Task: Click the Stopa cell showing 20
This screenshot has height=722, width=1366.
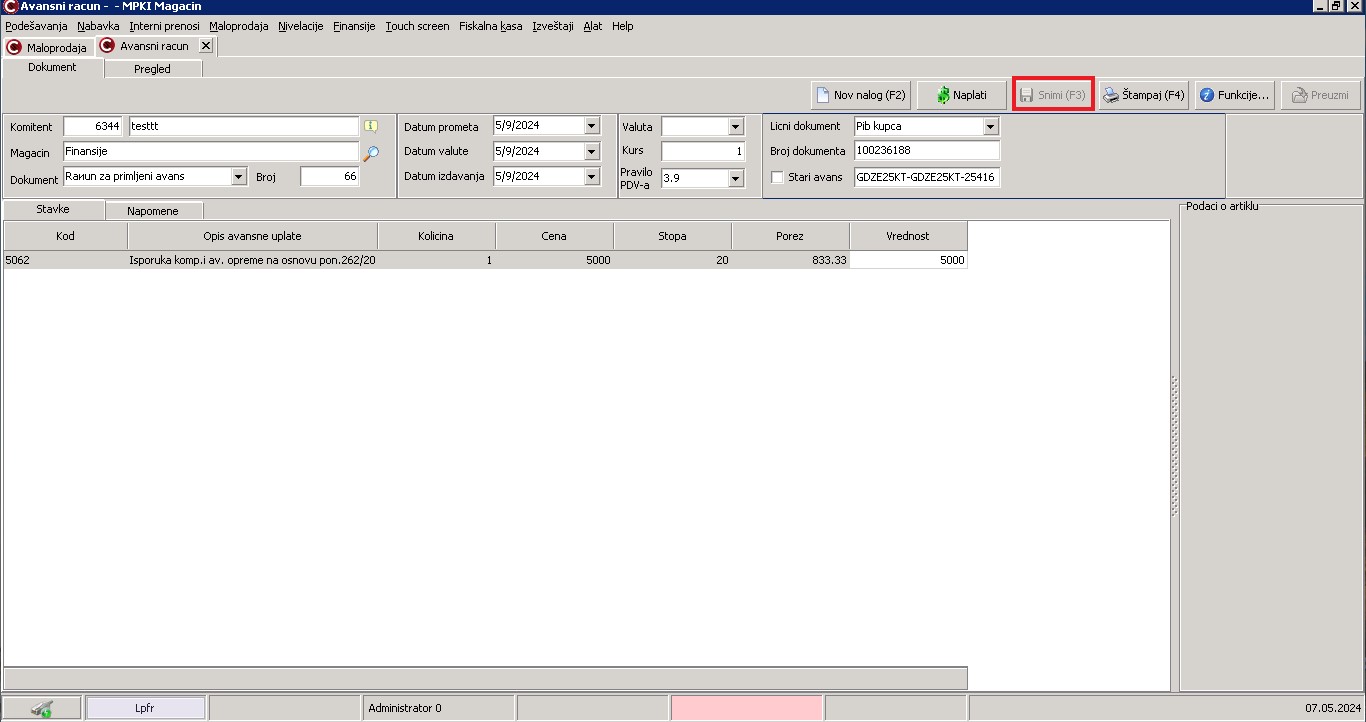Action: [672, 260]
